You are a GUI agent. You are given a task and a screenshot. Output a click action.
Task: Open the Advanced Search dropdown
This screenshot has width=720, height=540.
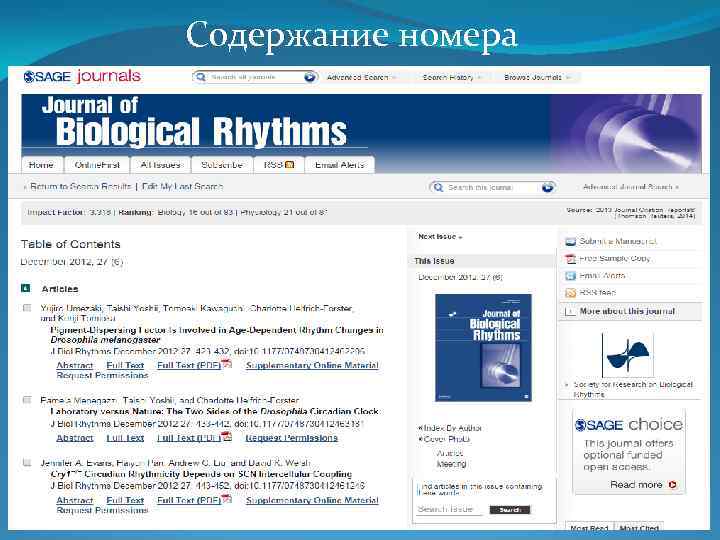click(x=361, y=77)
